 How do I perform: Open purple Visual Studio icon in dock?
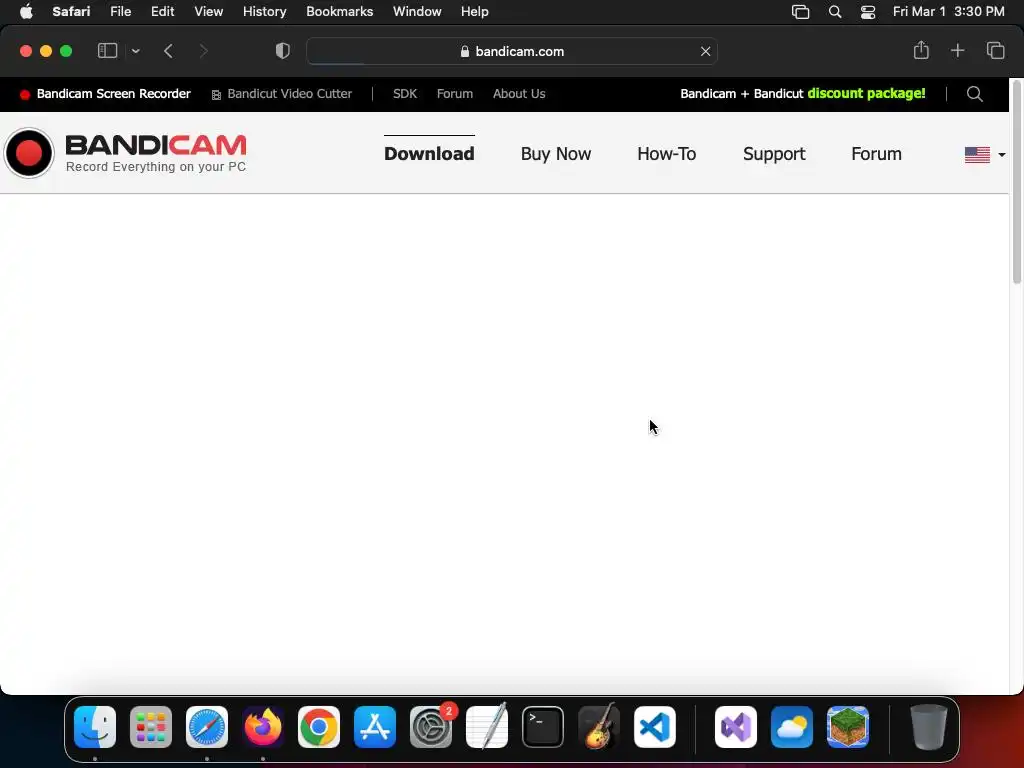736,727
